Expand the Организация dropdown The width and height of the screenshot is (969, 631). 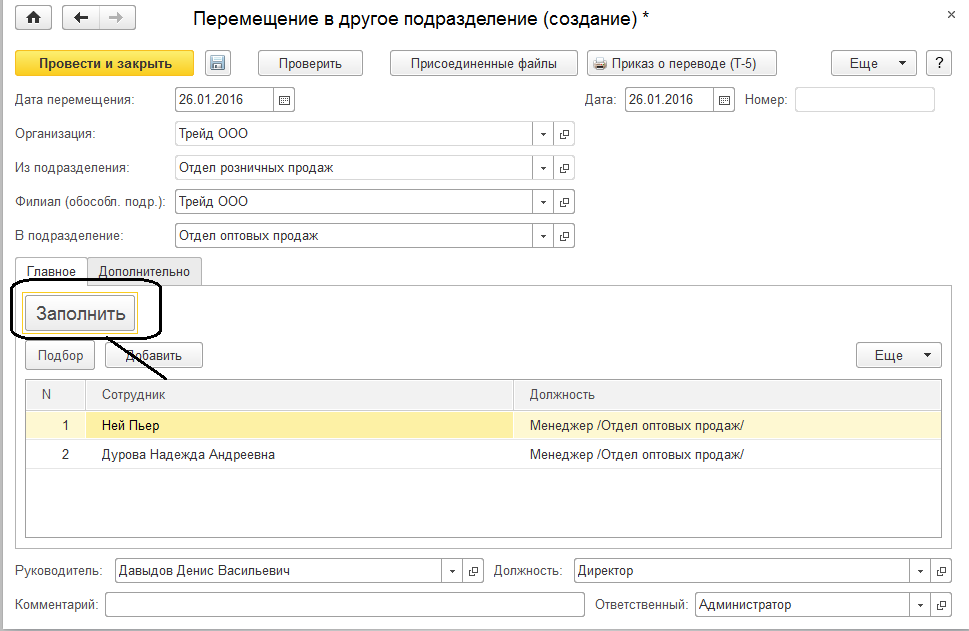coord(543,134)
